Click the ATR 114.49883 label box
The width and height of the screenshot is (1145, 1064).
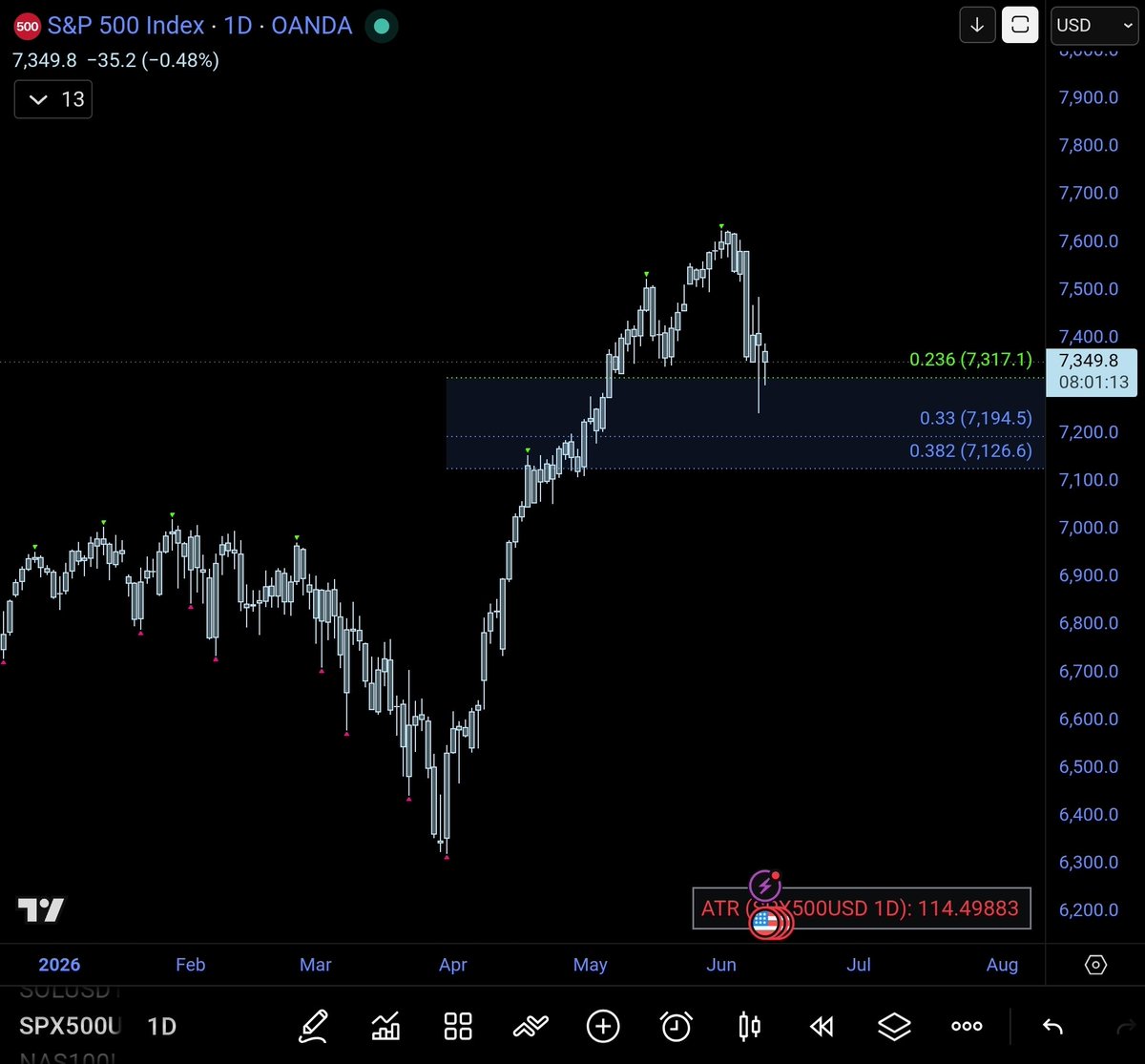[862, 908]
